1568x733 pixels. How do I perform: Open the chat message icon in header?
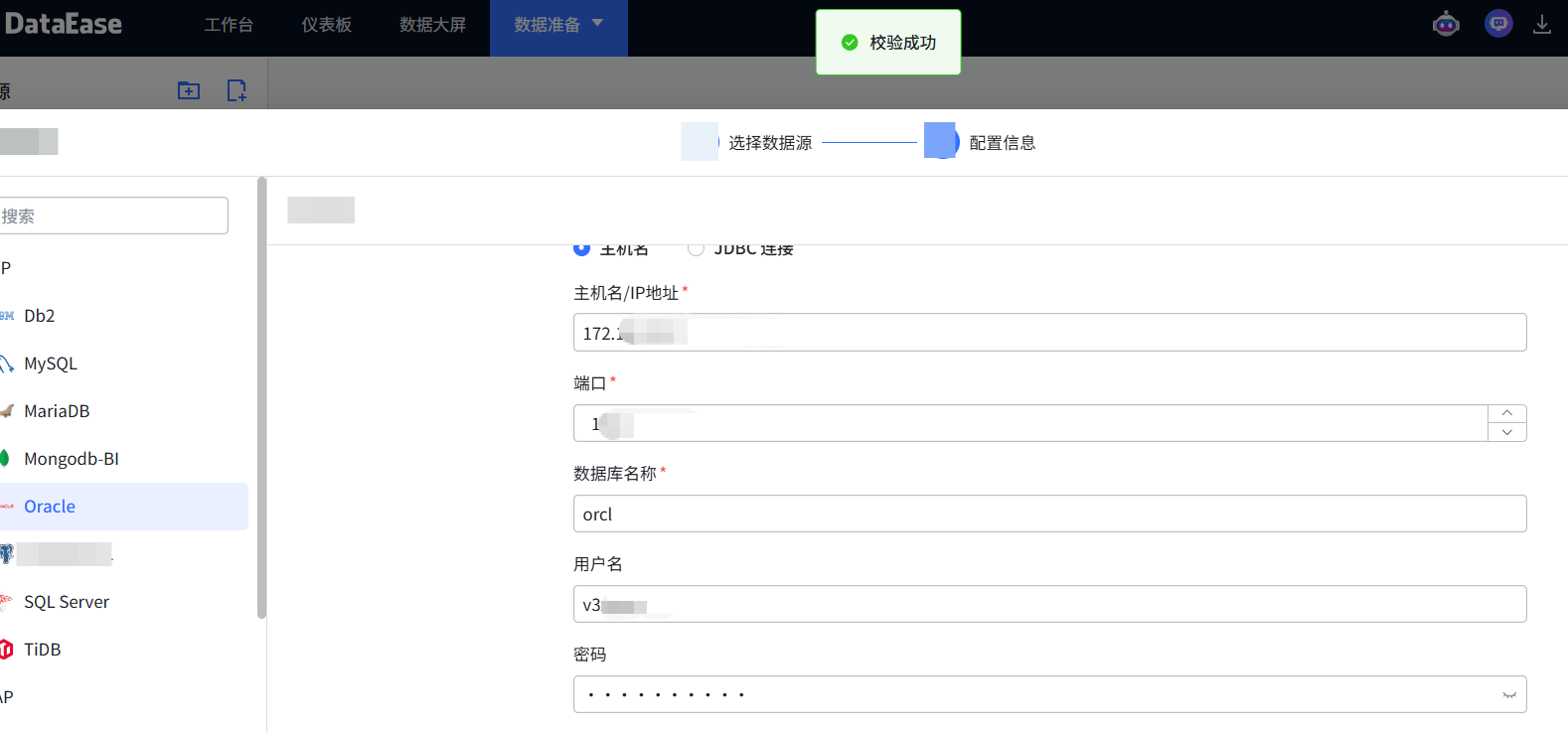coord(1498,23)
